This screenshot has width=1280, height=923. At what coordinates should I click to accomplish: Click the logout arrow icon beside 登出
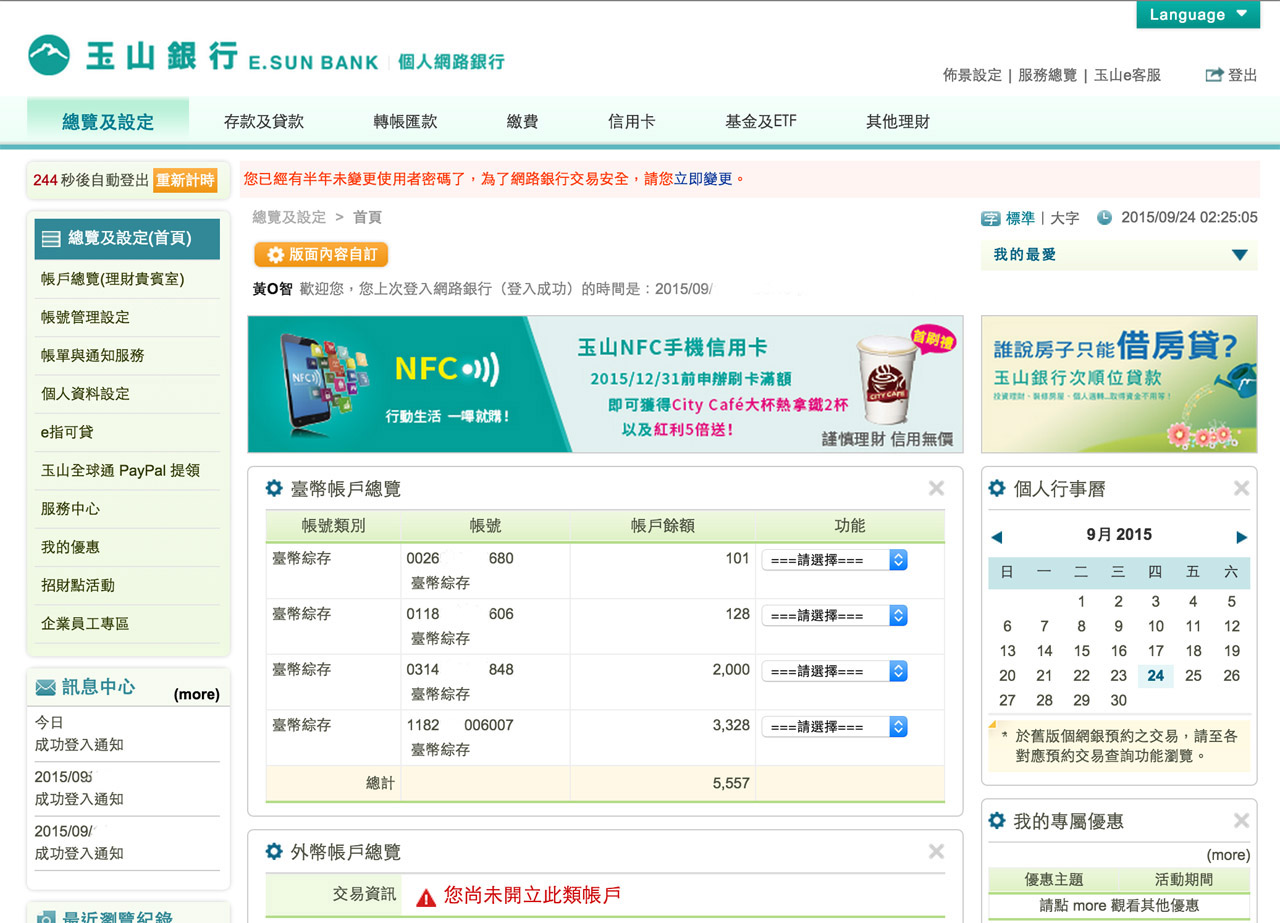pos(1215,75)
